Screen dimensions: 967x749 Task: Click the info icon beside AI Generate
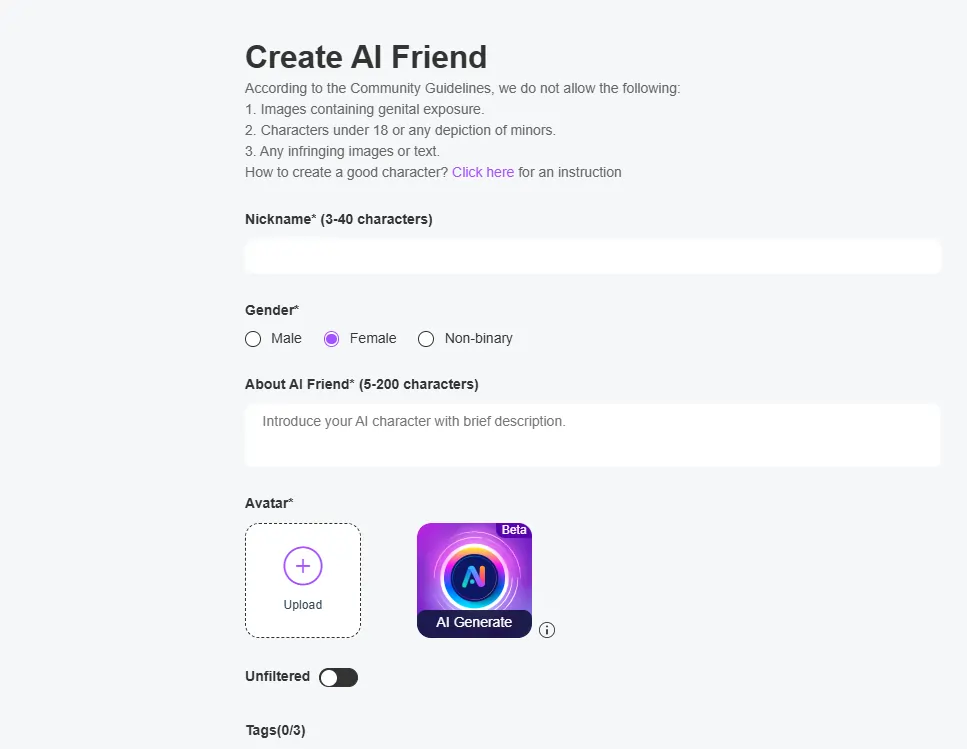click(x=546, y=630)
